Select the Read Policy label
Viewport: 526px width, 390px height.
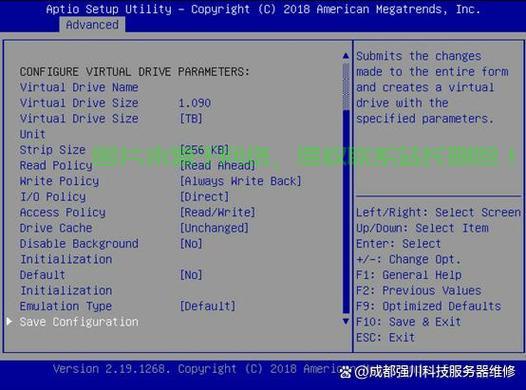click(56, 165)
